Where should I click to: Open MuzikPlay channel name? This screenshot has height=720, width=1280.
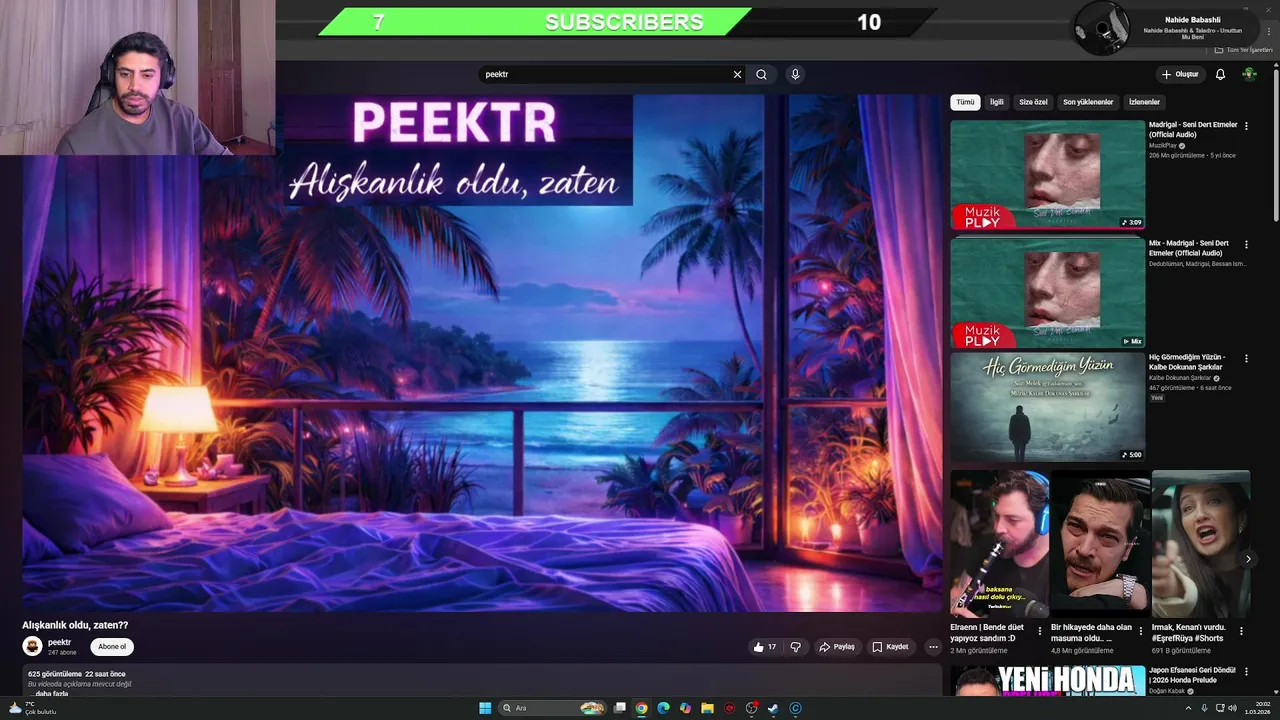point(1162,145)
